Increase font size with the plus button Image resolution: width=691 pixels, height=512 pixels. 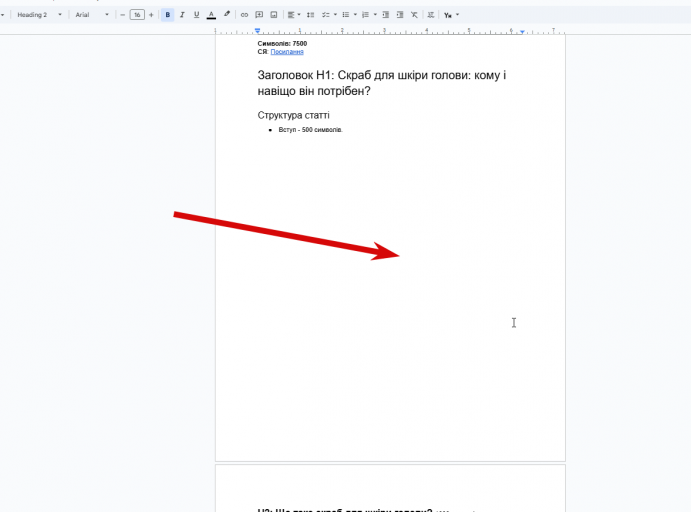[x=151, y=15]
